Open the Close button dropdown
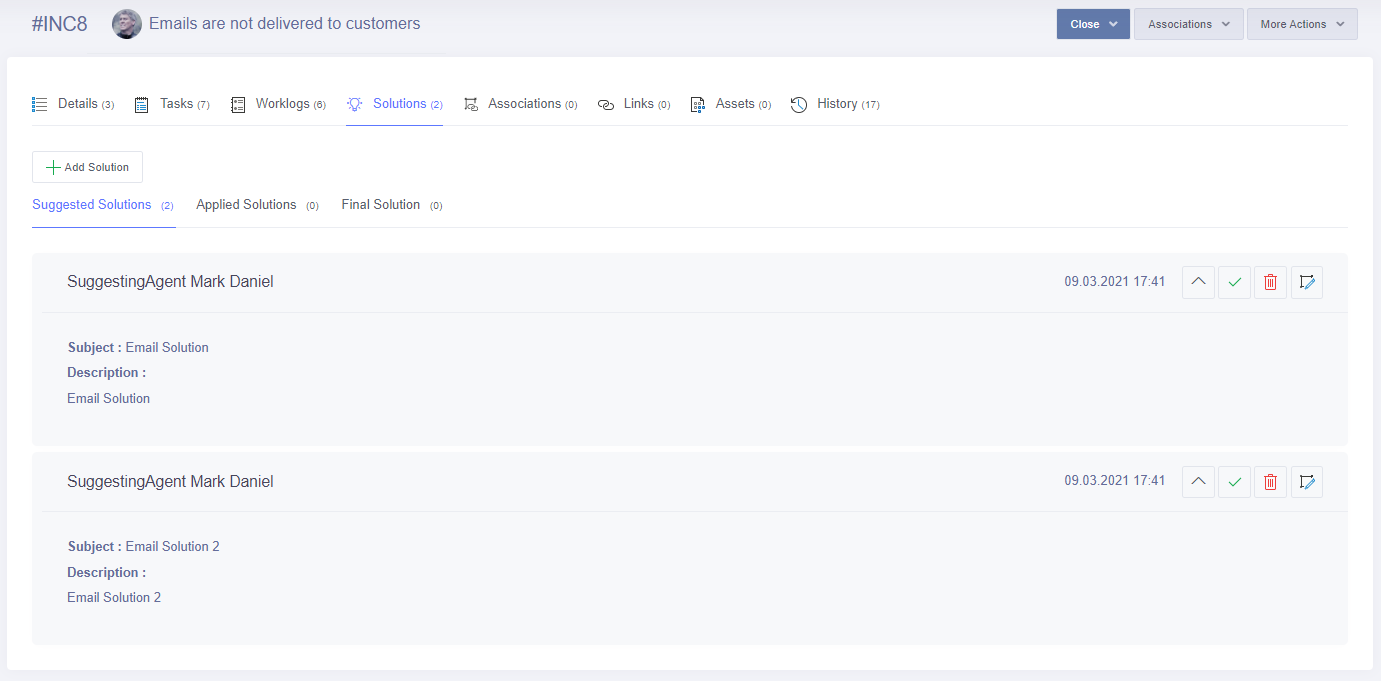 [1092, 24]
